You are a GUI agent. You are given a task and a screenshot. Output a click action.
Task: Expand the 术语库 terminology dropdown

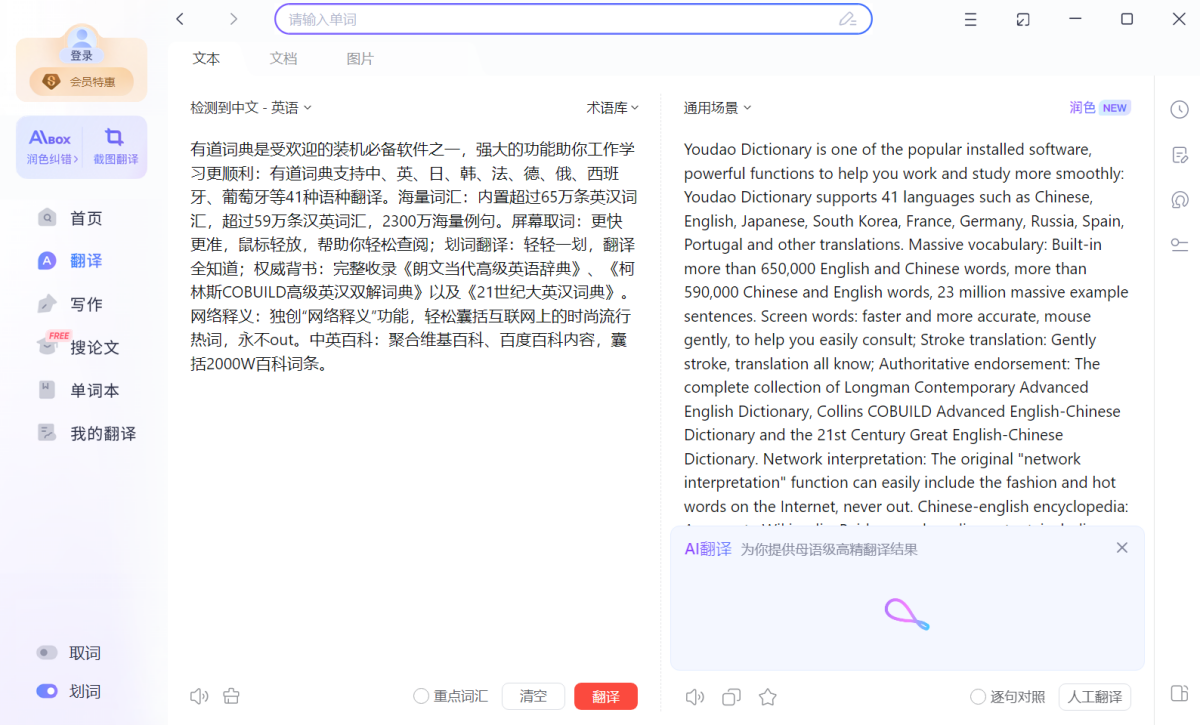(613, 107)
